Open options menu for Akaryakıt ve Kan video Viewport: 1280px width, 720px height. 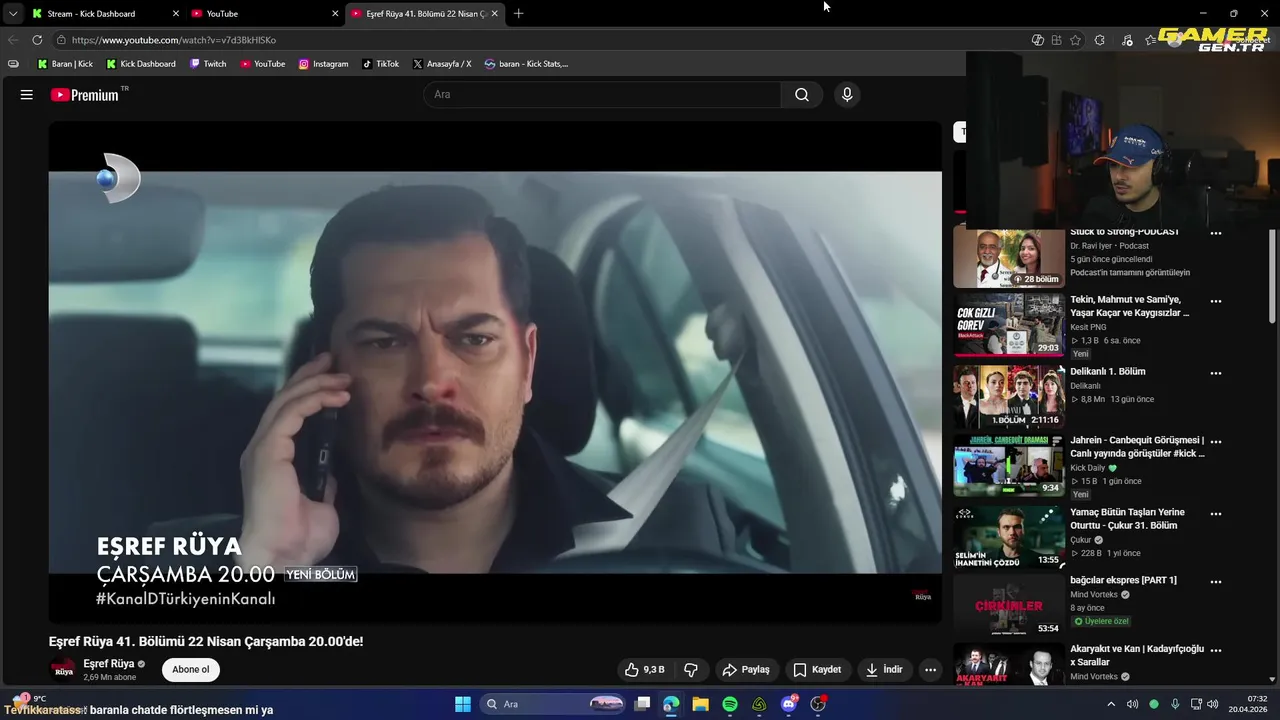pos(1216,650)
